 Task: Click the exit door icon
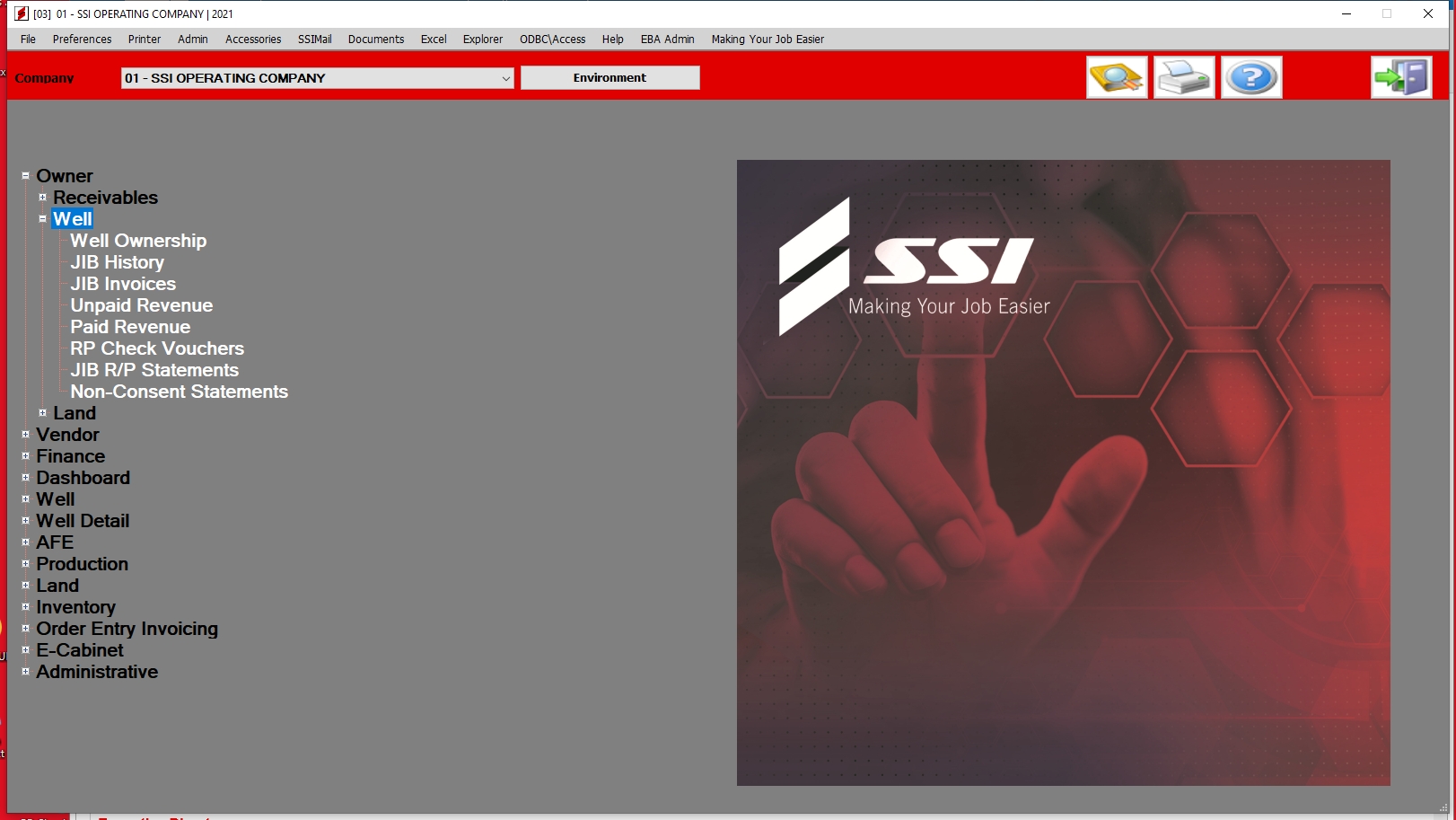point(1401,77)
